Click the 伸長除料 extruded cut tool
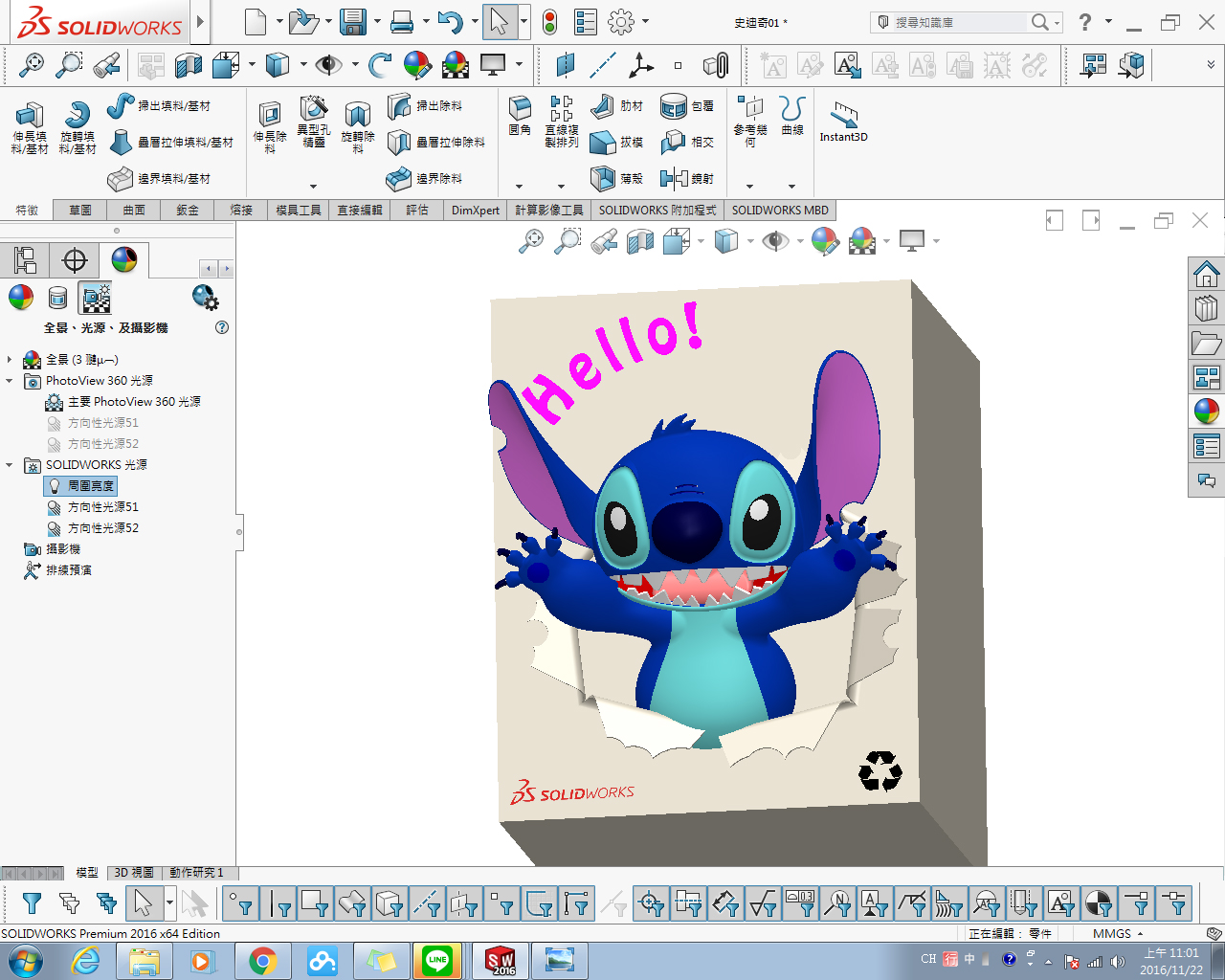This screenshot has width=1225, height=980. (x=270, y=128)
